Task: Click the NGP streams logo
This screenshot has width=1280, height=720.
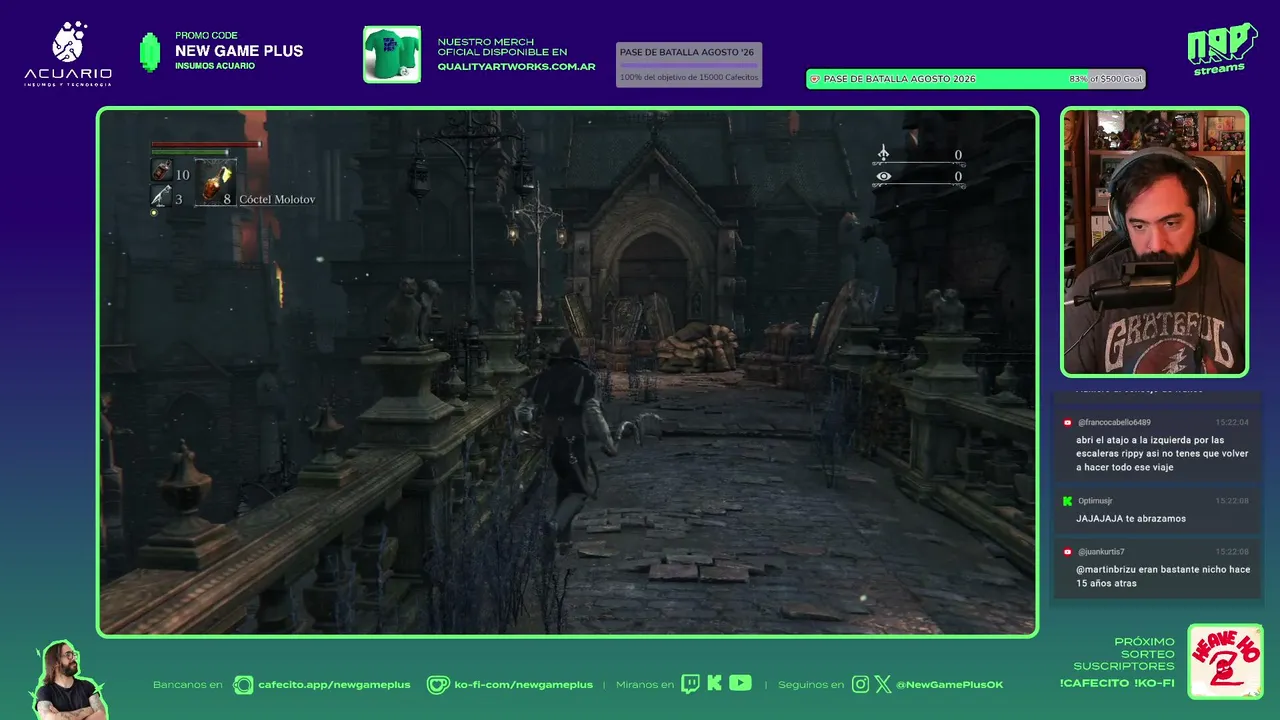Action: (x=1221, y=49)
